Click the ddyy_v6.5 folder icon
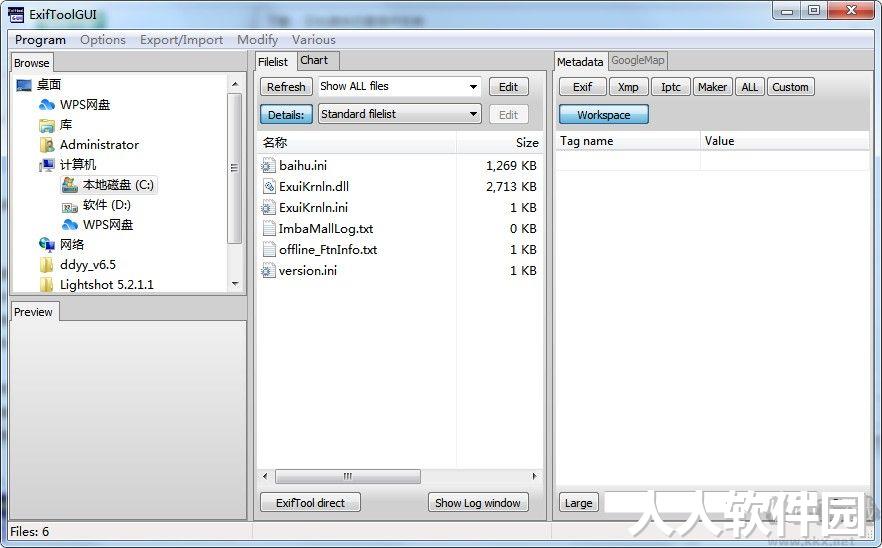The image size is (882, 548). (x=47, y=265)
